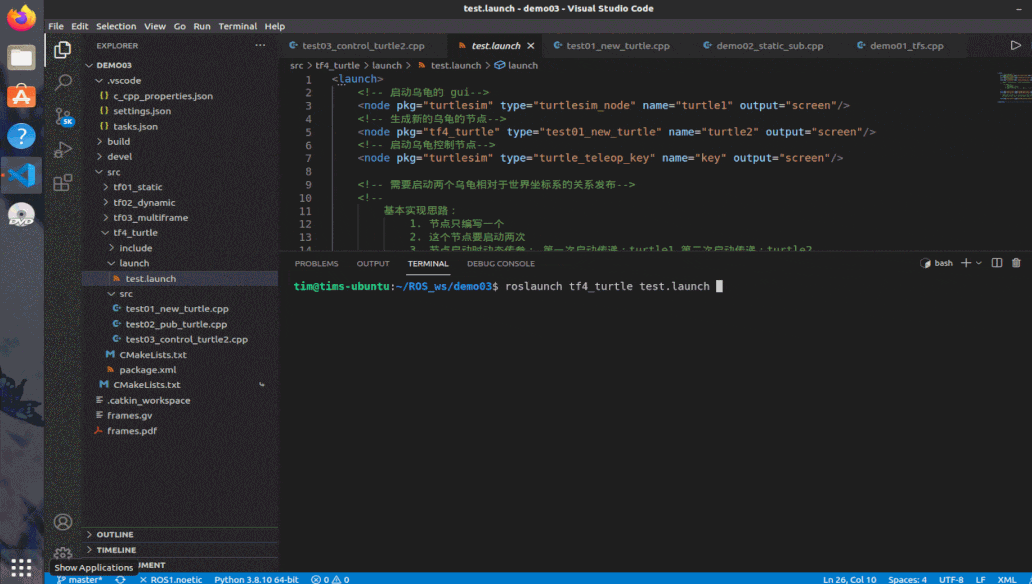The width and height of the screenshot is (1032, 584).
Task: Open test02_pub_turtle.cpp in the explorer
Action: pos(176,324)
